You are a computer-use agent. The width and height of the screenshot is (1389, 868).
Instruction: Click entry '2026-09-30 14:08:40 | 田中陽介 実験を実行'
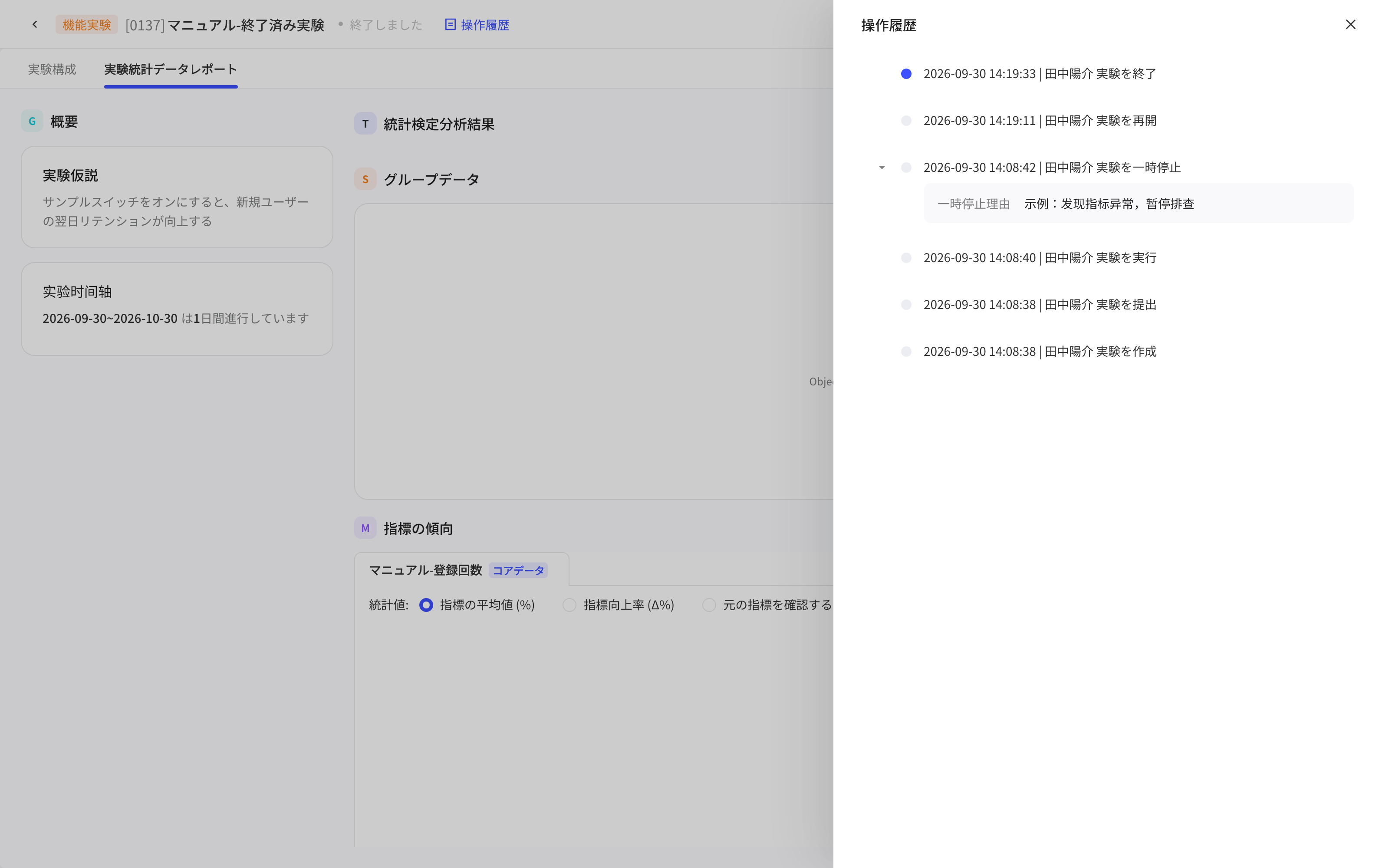click(1040, 258)
